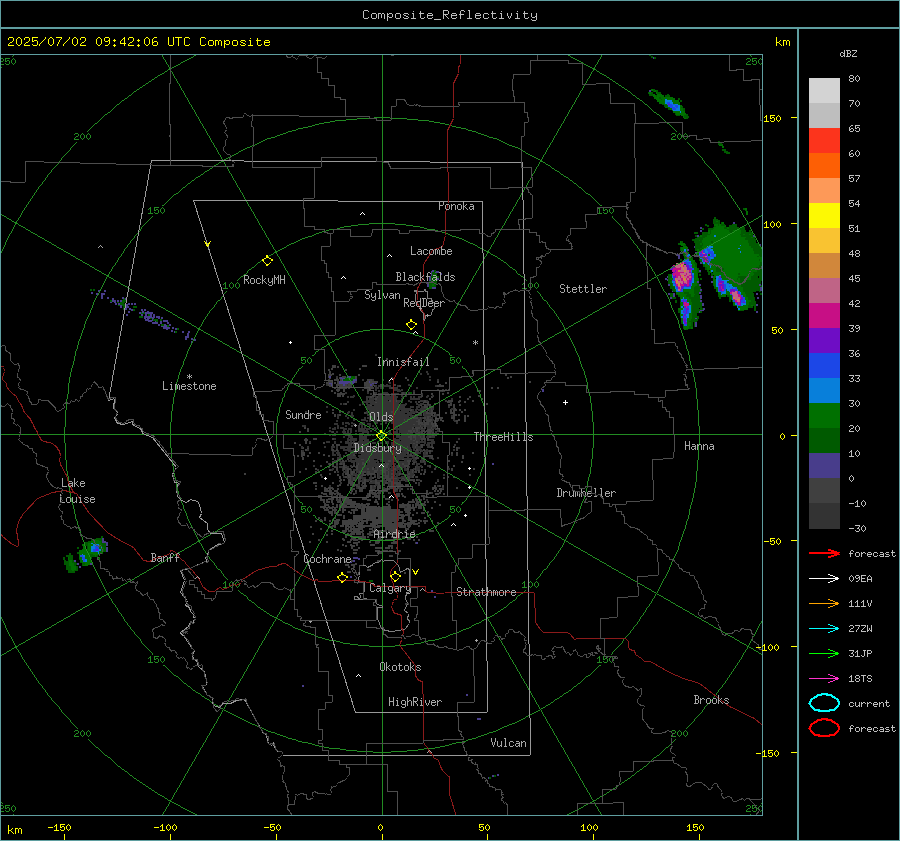The image size is (900, 841).
Task: Click the yellow diamond marker above Calgary
Action: click(395, 576)
